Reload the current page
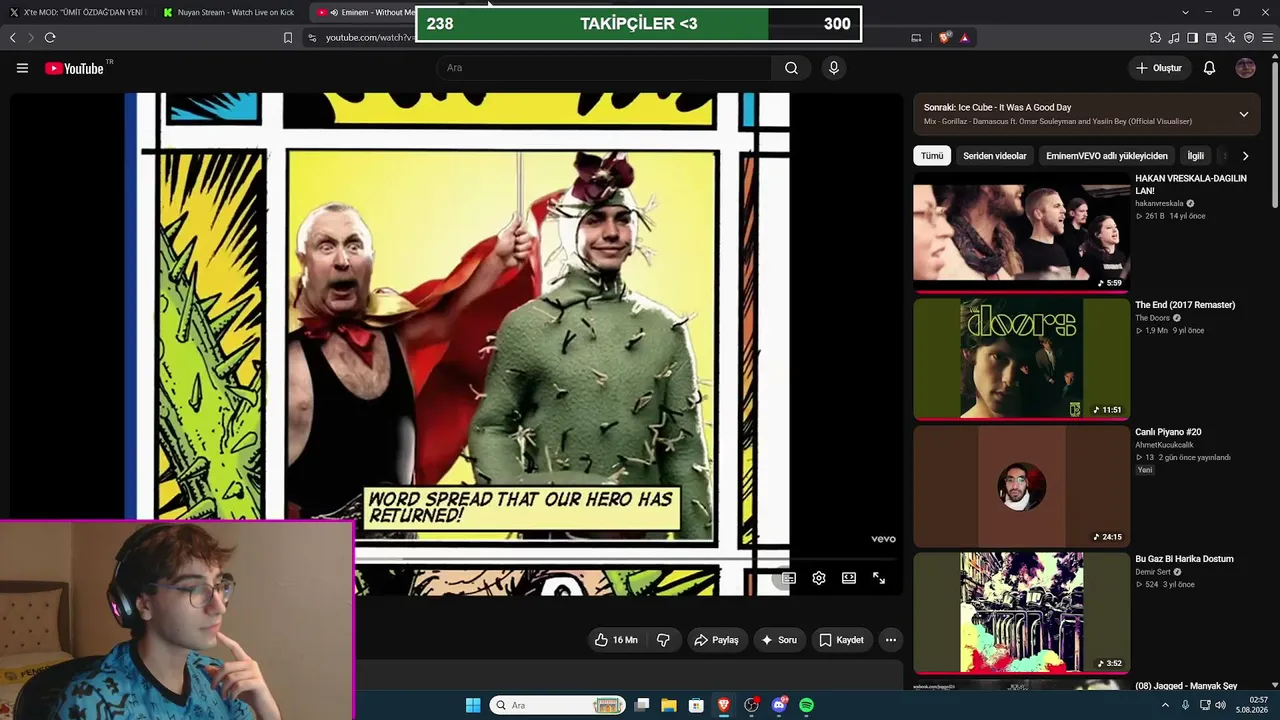The height and width of the screenshot is (720, 1280). 50,38
